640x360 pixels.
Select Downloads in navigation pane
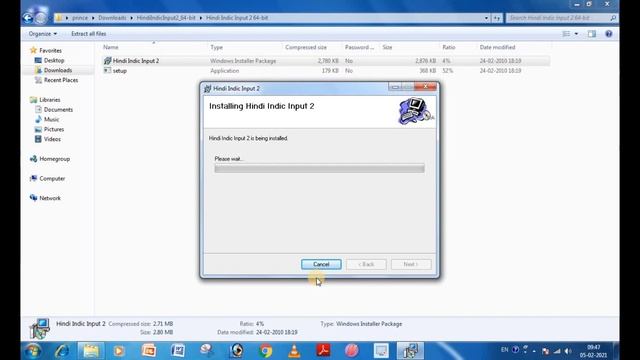coord(58,70)
